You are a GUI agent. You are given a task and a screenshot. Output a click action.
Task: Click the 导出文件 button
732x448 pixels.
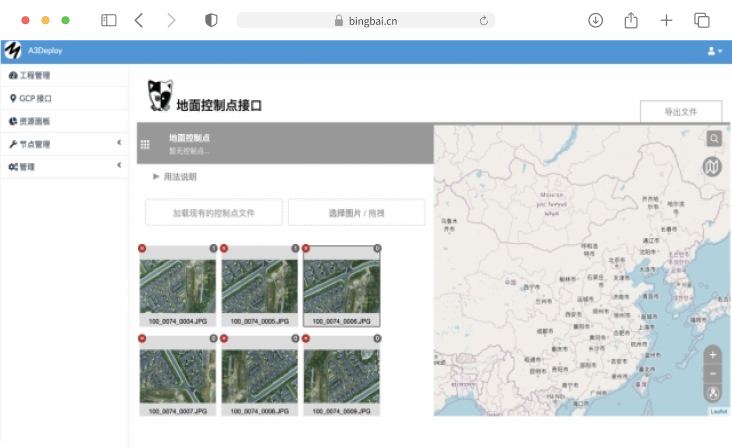(681, 112)
